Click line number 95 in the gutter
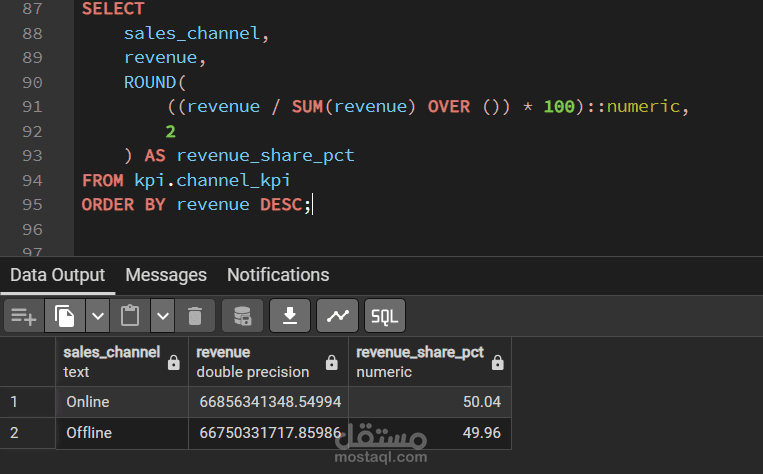 (x=32, y=204)
